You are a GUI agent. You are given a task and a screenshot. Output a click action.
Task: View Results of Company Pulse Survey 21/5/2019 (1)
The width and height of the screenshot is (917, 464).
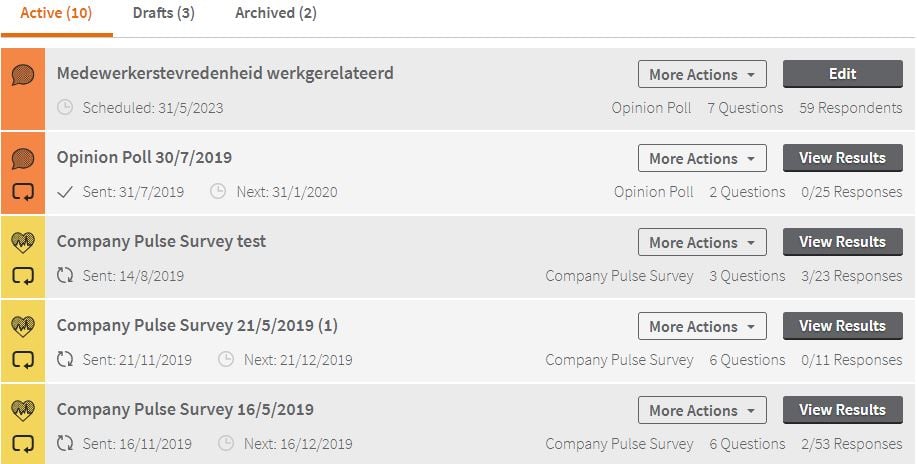pos(842,326)
